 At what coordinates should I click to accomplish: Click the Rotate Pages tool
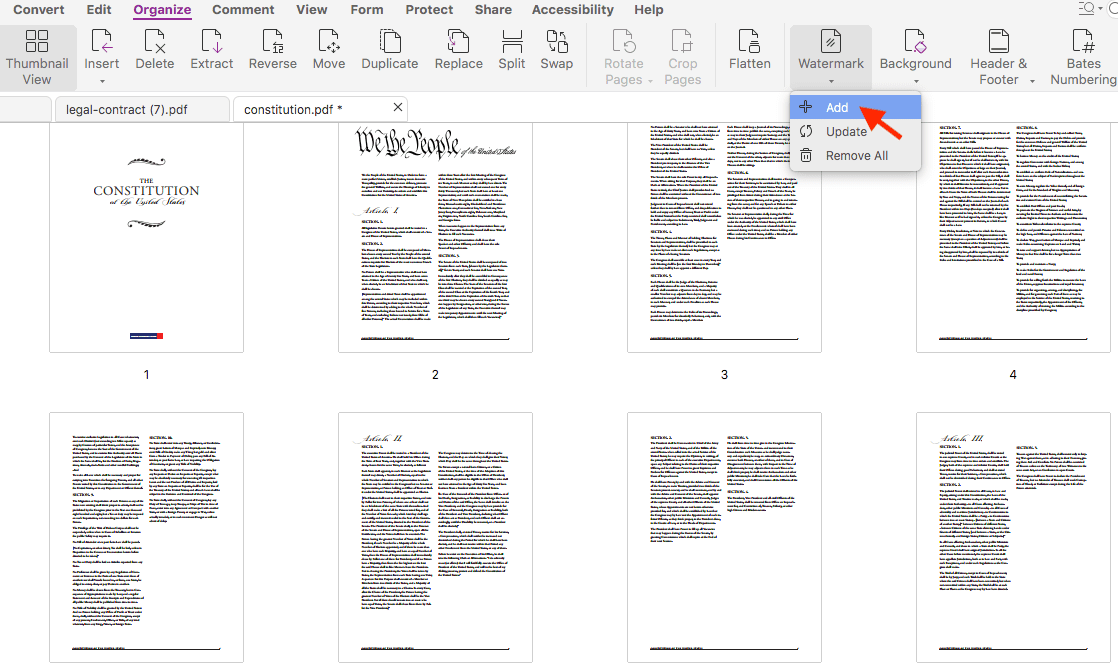pos(624,57)
